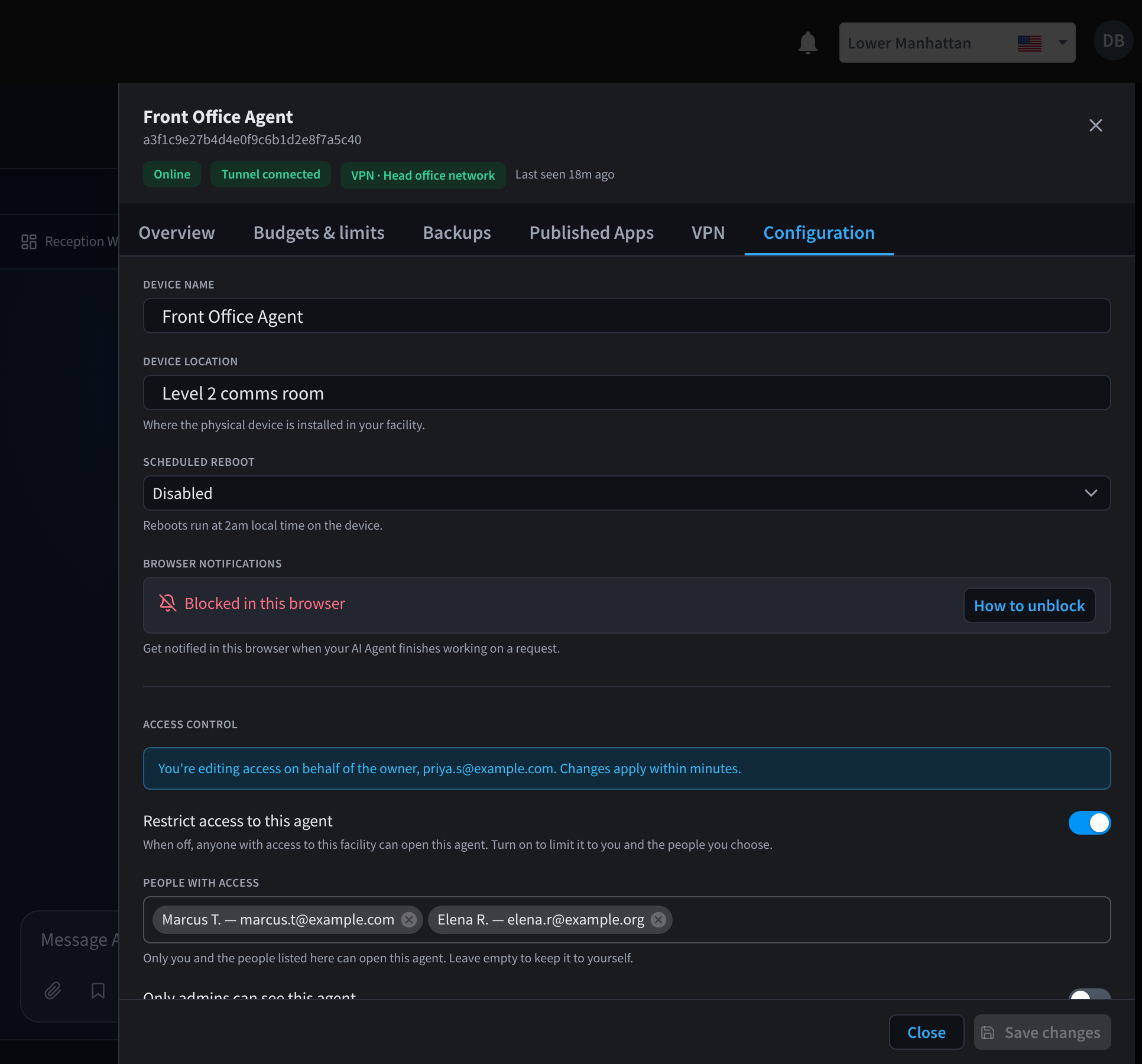The image size is (1142, 1064).
Task: Switch to the Budgets & limits tab
Action: click(319, 232)
